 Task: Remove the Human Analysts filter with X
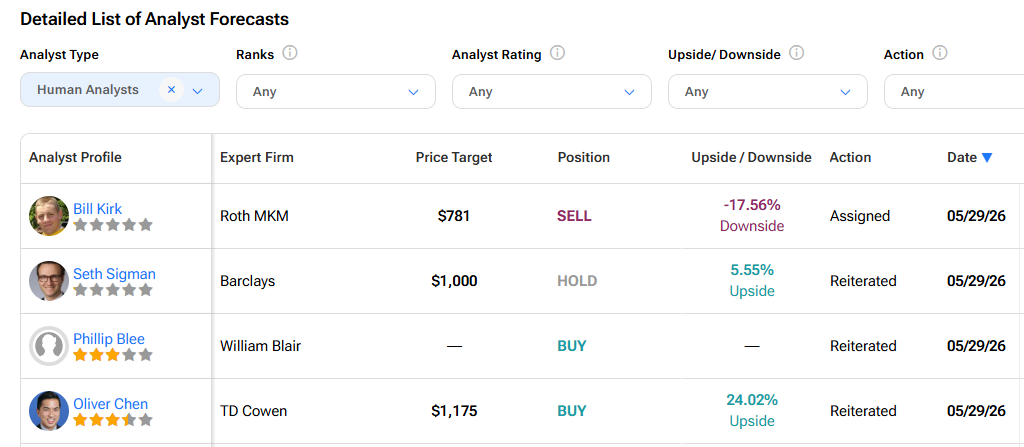171,90
